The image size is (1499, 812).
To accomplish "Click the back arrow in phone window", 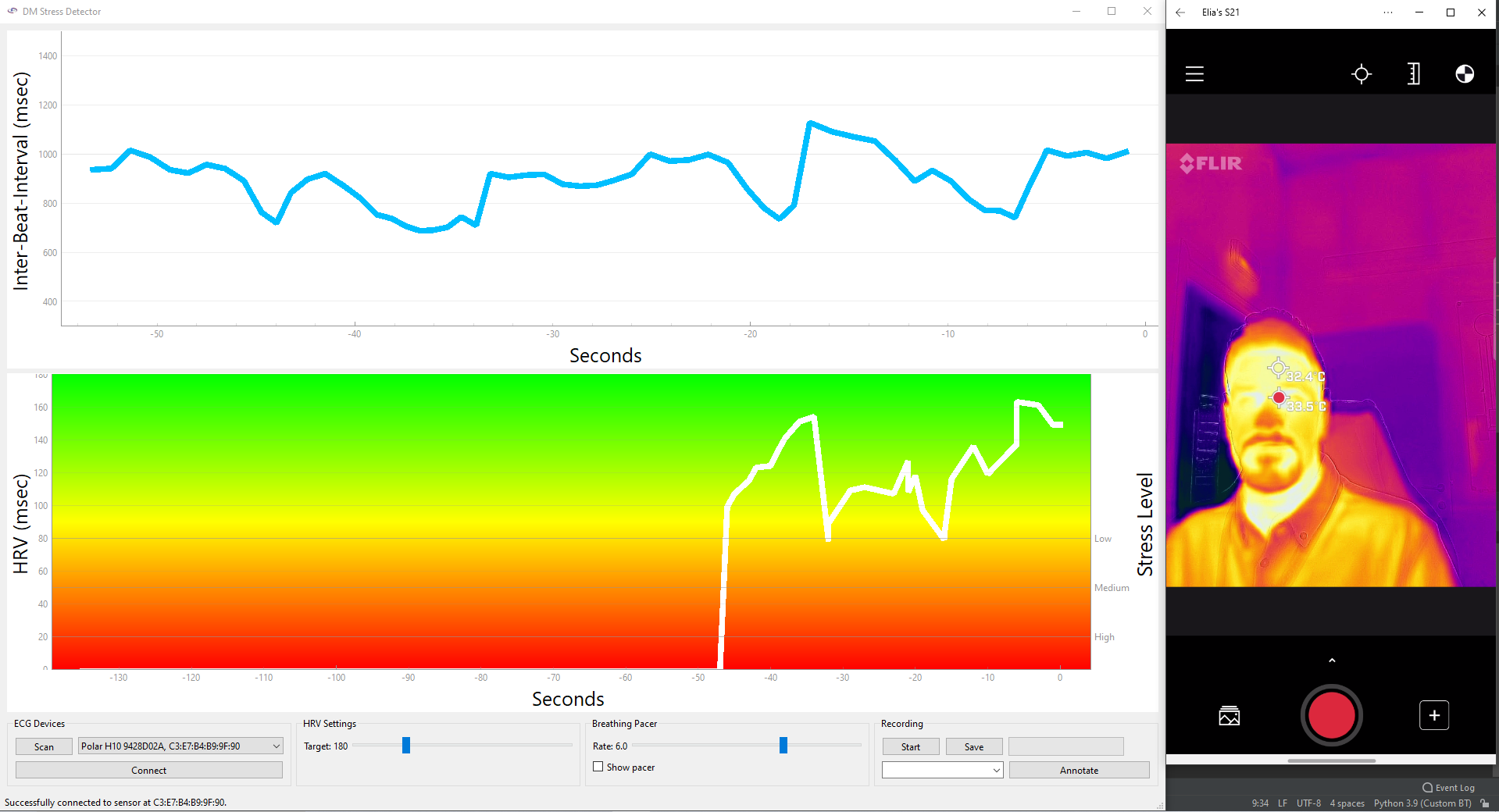I will coord(1180,12).
